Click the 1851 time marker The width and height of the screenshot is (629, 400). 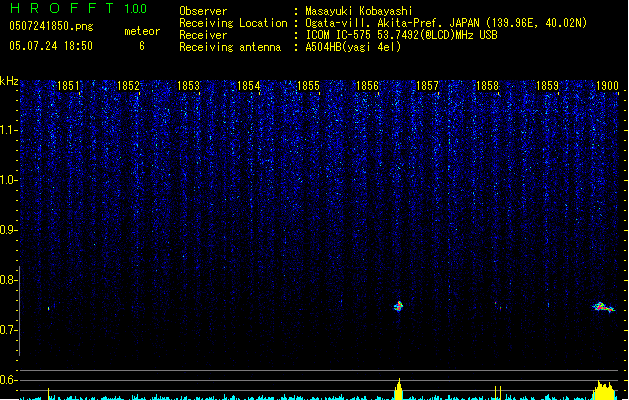pyautogui.click(x=68, y=86)
